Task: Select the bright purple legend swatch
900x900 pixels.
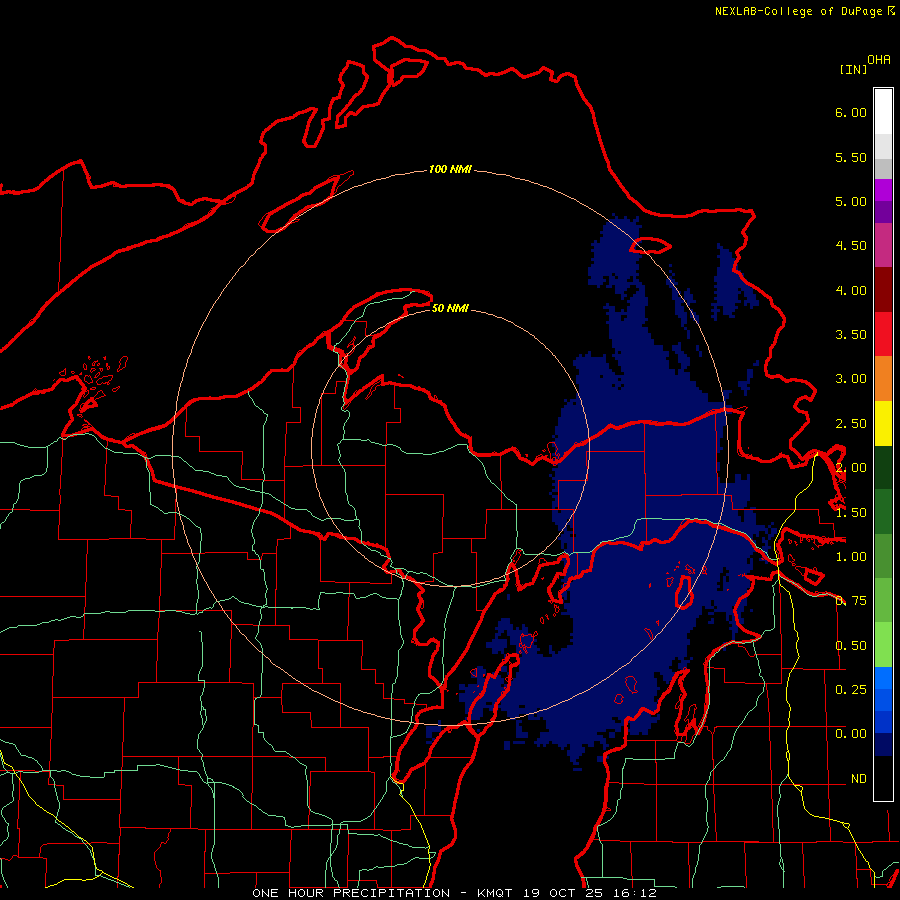Action: pos(883,191)
